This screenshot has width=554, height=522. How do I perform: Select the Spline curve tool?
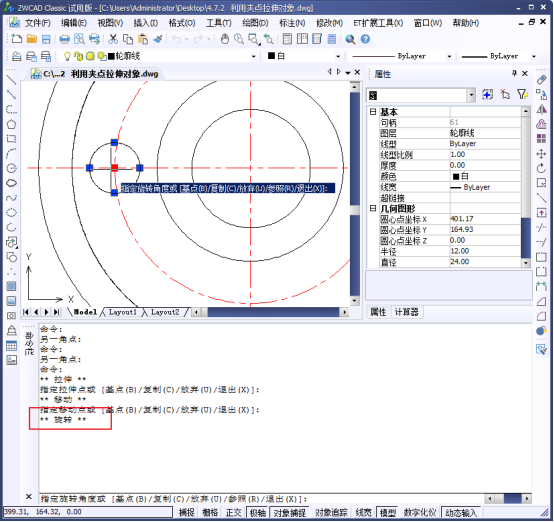12,198
